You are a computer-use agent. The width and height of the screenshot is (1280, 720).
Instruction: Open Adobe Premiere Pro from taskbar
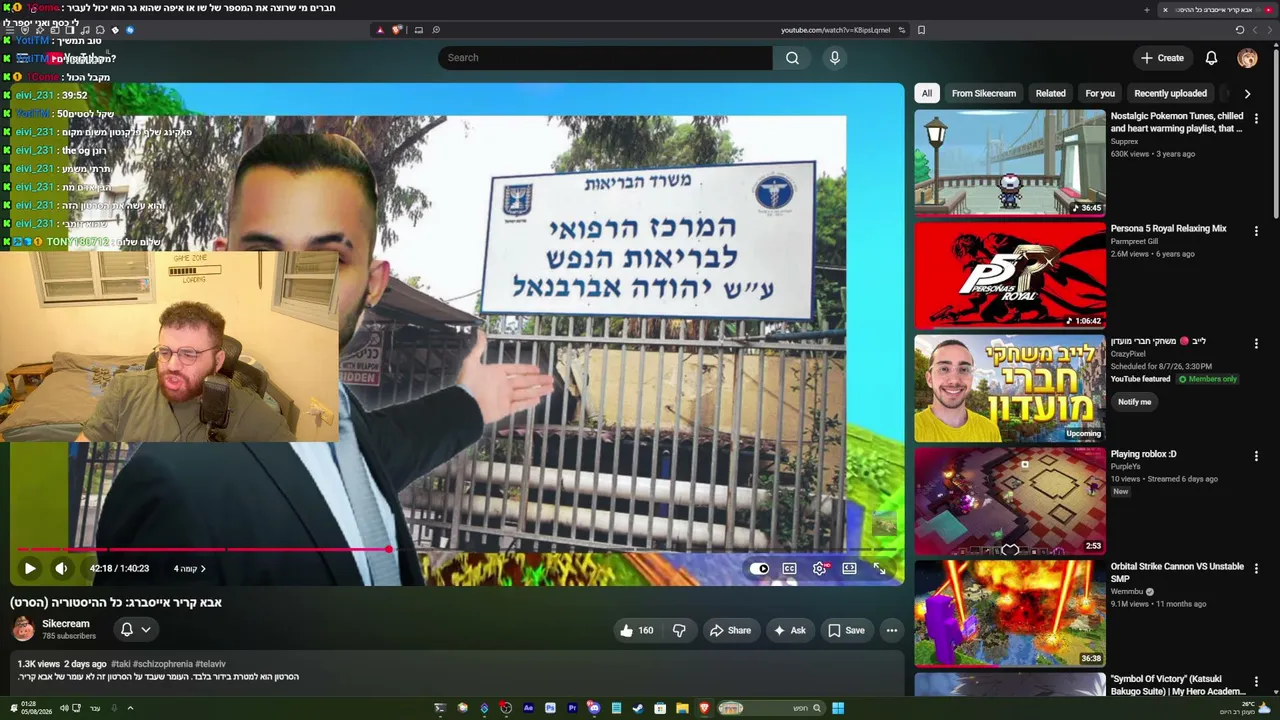(x=572, y=708)
